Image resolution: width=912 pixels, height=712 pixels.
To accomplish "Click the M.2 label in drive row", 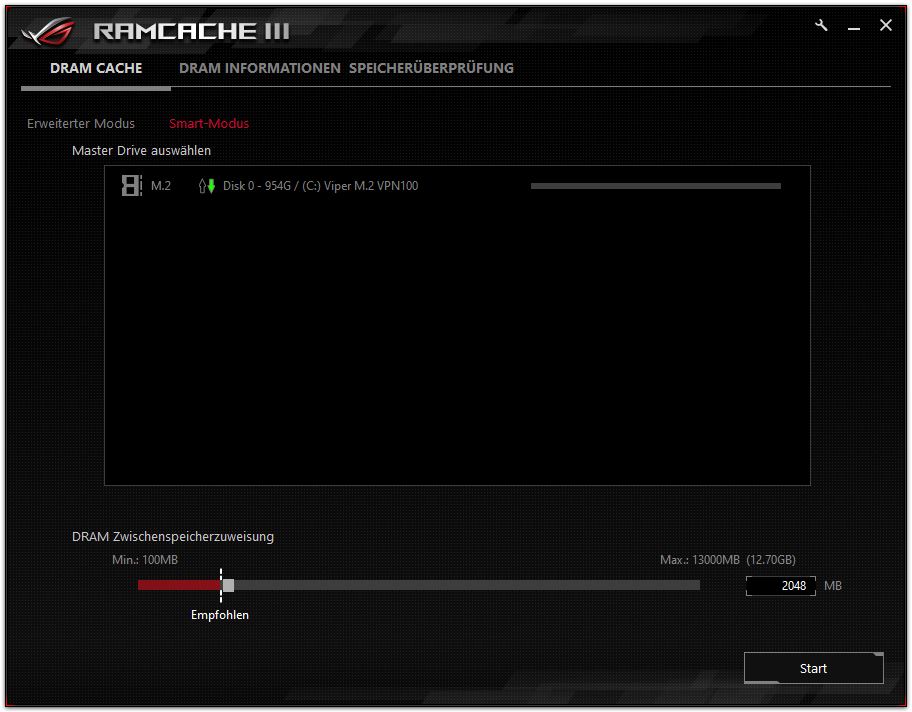I will [161, 186].
